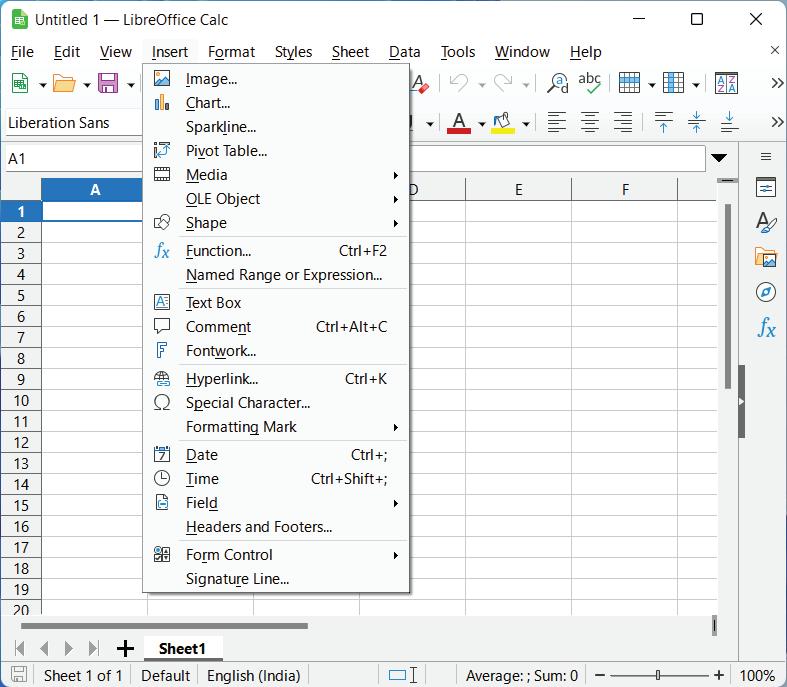
Task: Run the Spelling check icon
Action: (589, 83)
